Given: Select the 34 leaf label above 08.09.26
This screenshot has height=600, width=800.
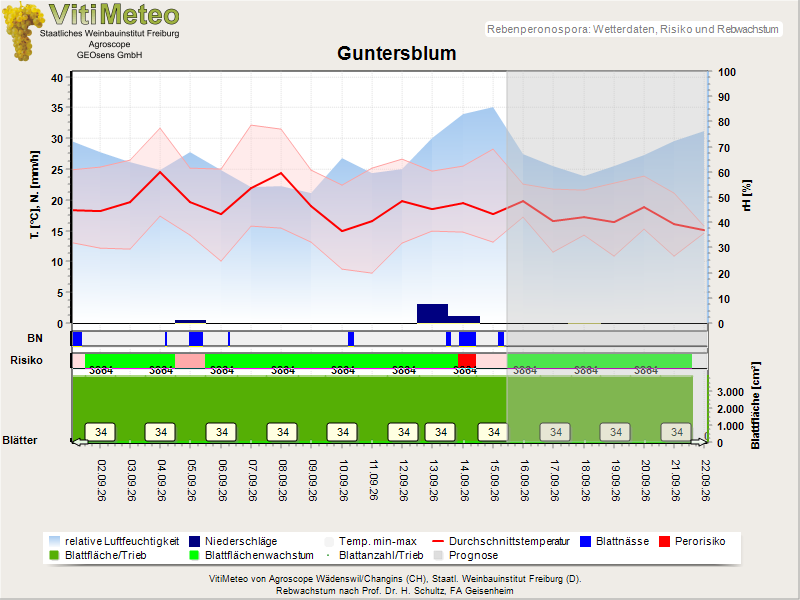Looking at the screenshot, I should coord(282,432).
